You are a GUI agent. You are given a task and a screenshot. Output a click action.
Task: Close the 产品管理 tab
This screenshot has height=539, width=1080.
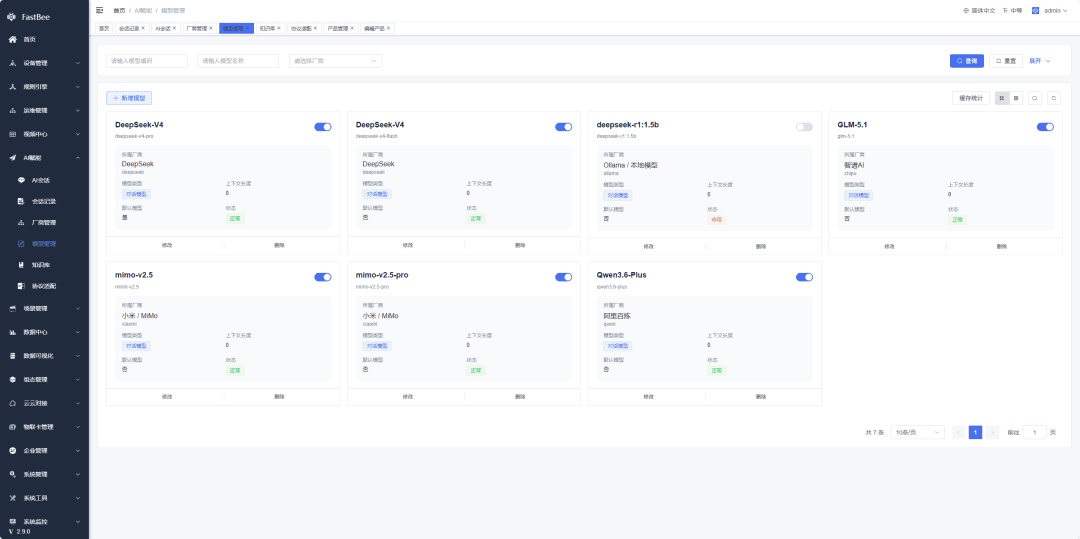tap(352, 28)
